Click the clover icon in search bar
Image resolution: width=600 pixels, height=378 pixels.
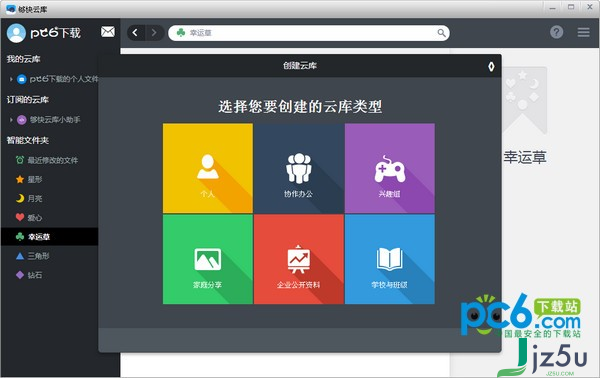181,33
